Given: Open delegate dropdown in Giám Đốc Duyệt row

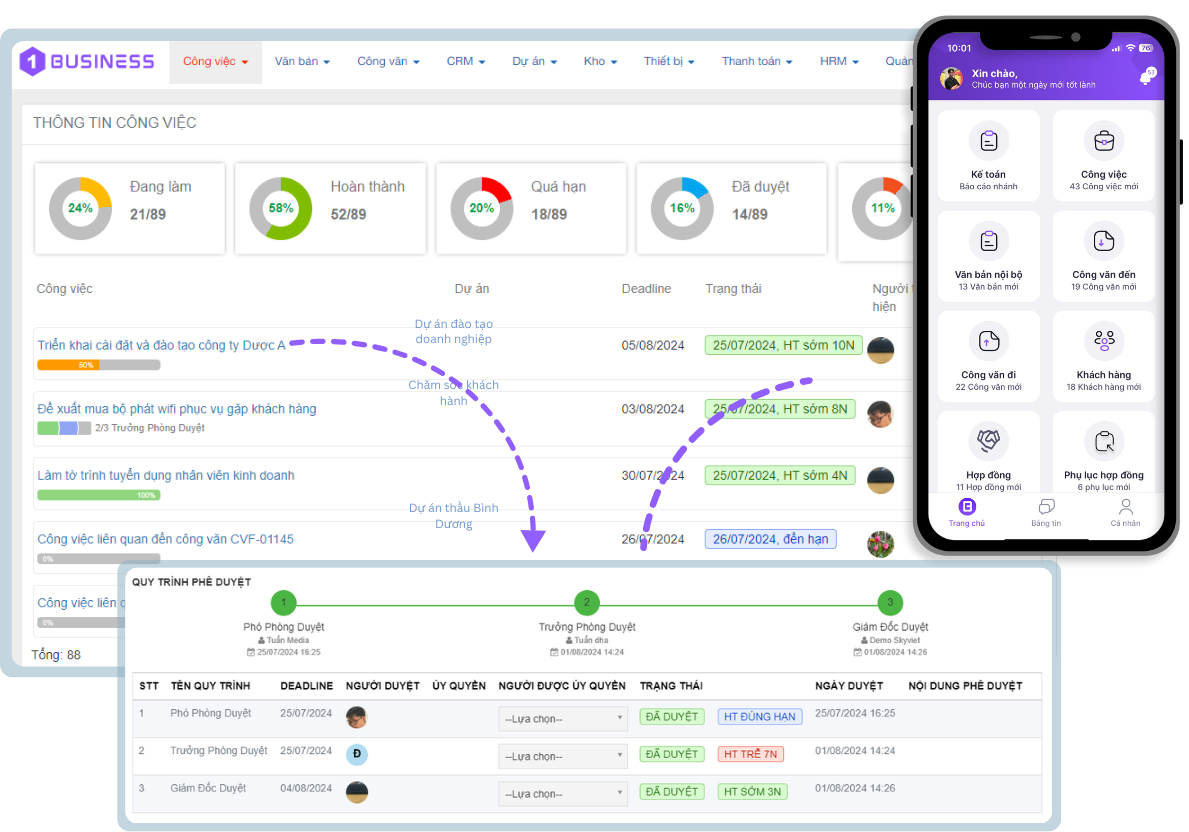Looking at the screenshot, I should tap(563, 794).
